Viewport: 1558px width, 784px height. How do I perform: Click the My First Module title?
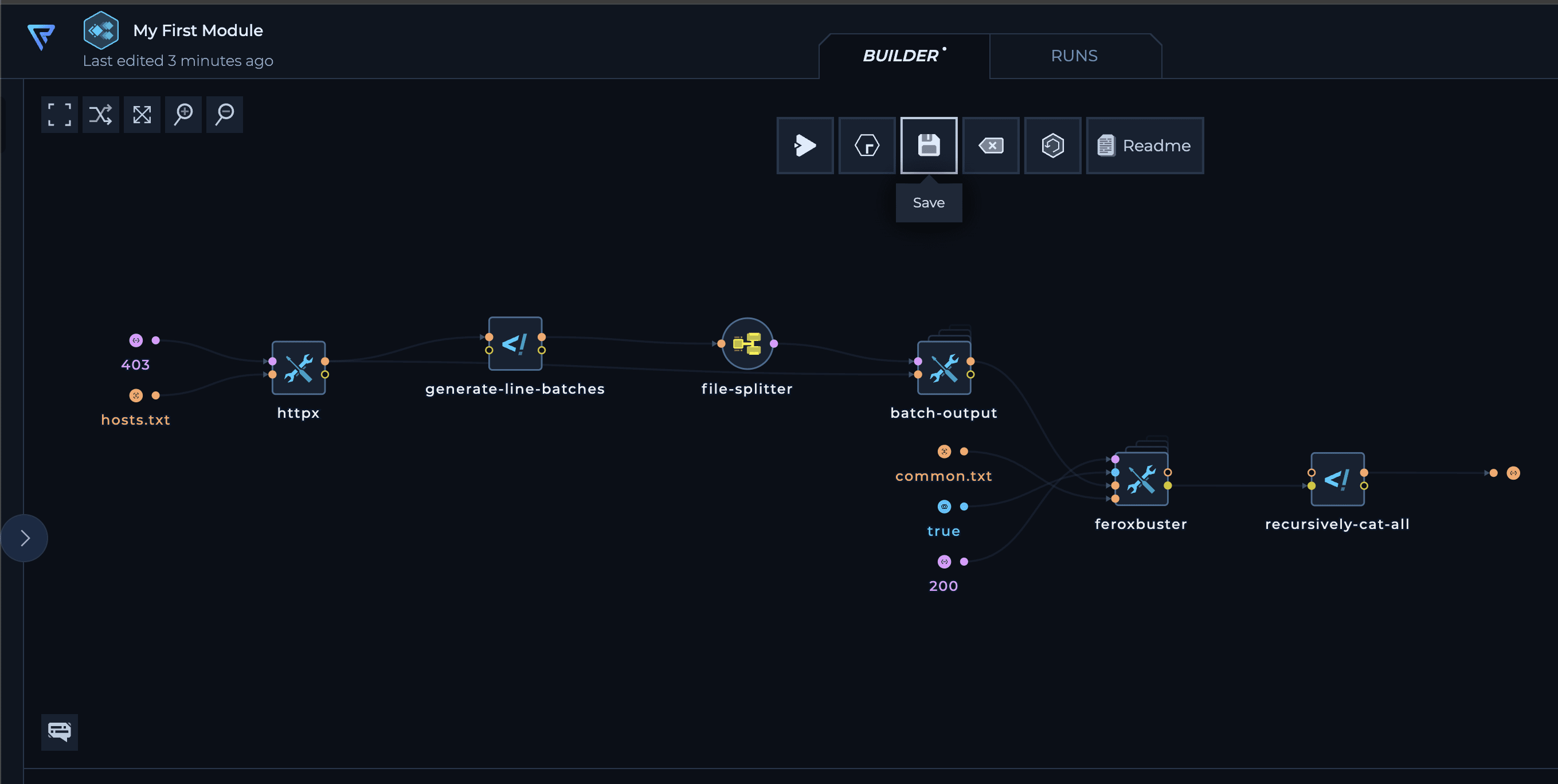coord(198,30)
